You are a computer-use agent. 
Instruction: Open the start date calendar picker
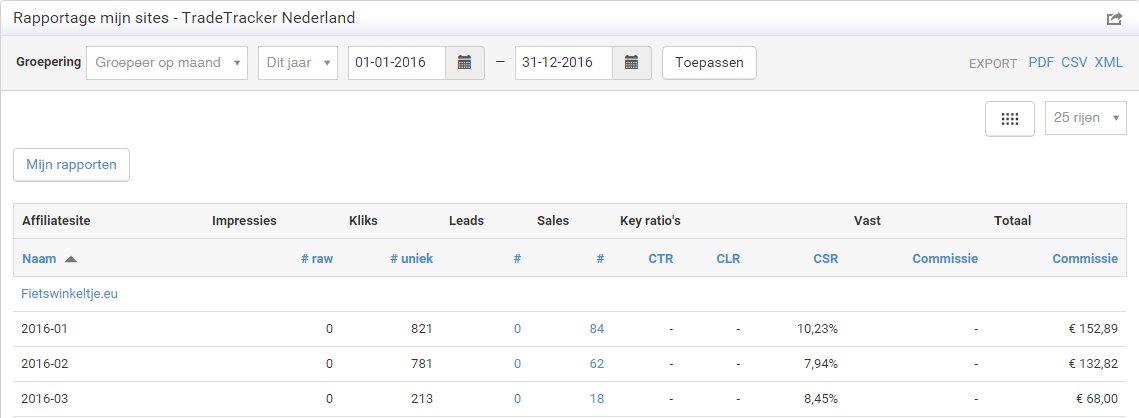(465, 63)
